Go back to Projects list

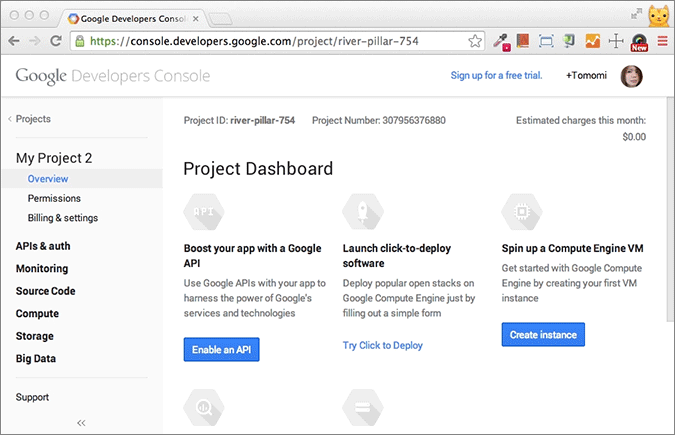[x=33, y=119]
